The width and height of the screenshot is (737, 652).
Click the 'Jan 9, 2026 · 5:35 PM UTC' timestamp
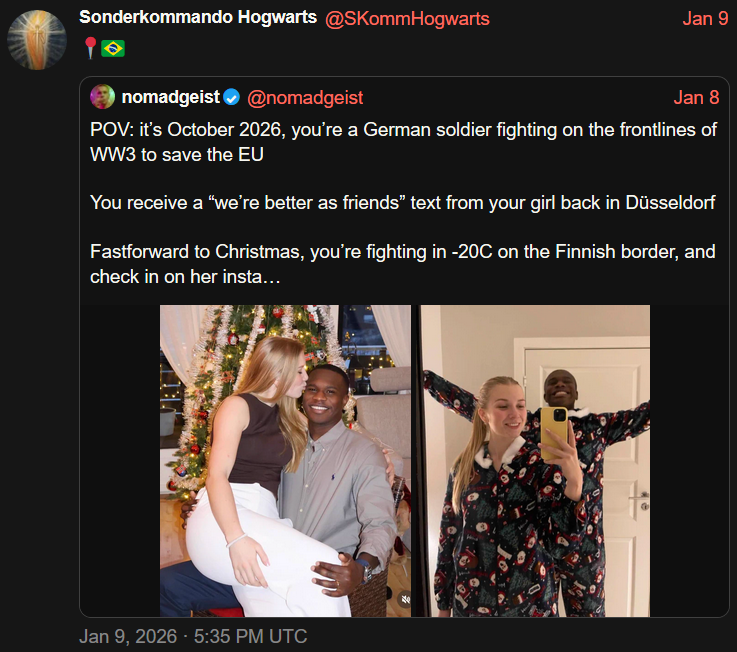193,636
